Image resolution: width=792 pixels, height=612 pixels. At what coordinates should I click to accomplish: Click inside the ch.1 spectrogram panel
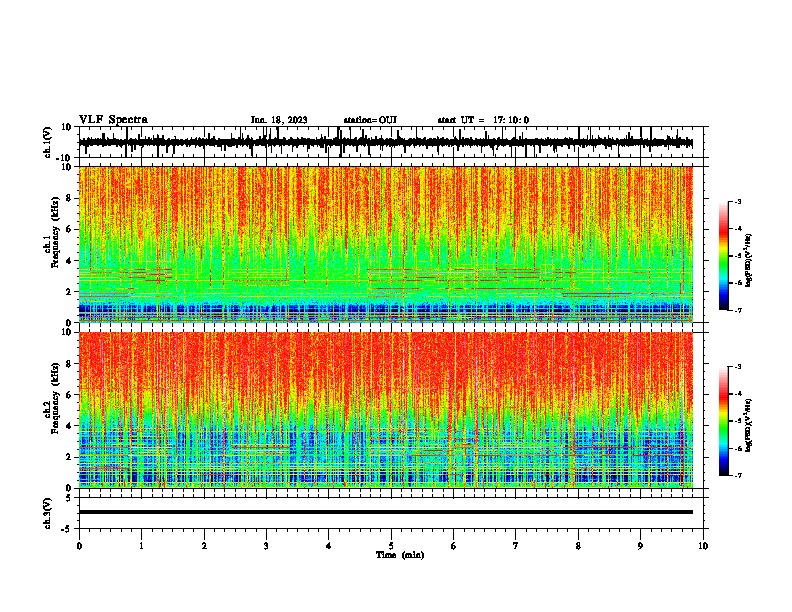coord(386,244)
